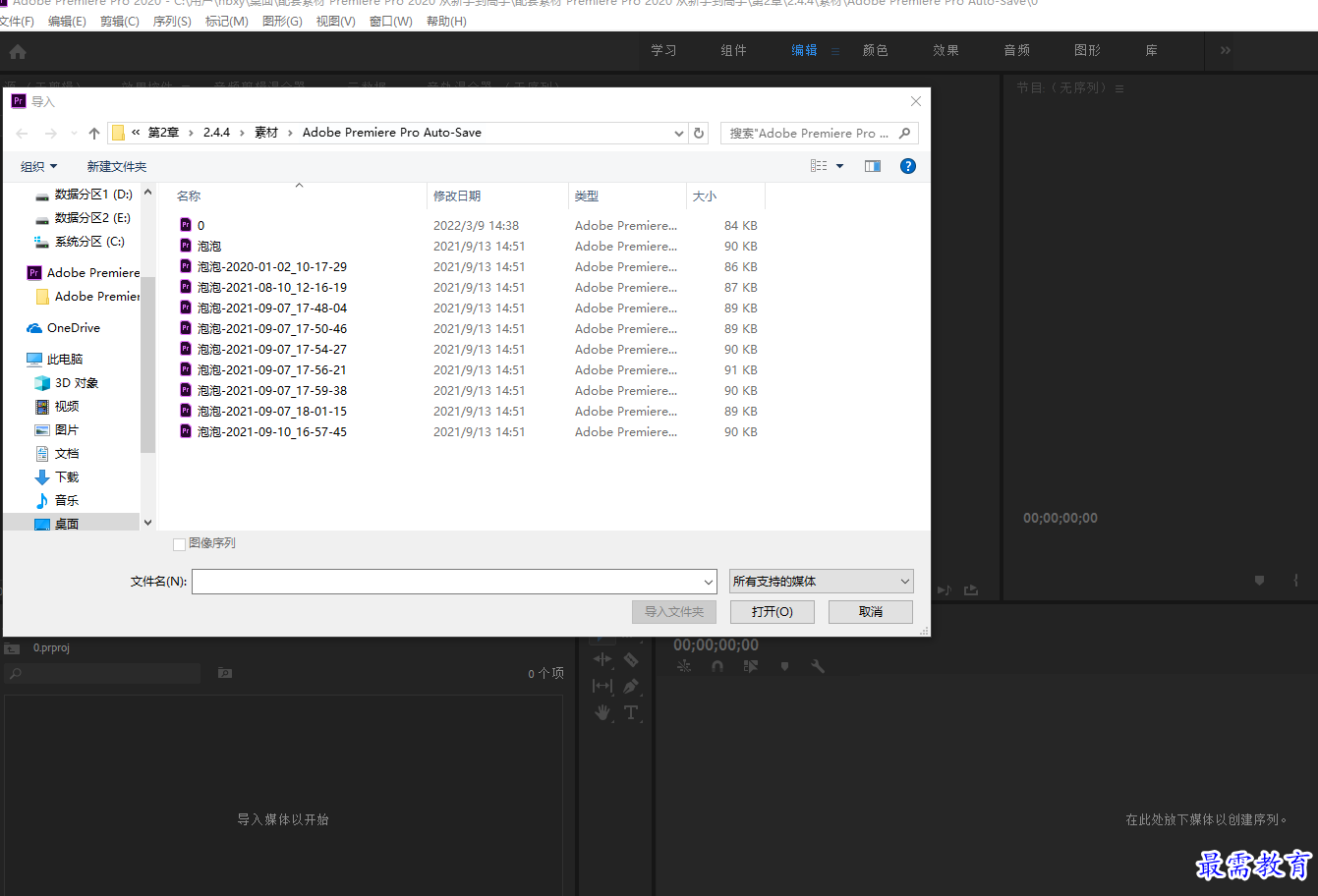
Task: Navigate up folder in Project panel
Action: [12, 648]
